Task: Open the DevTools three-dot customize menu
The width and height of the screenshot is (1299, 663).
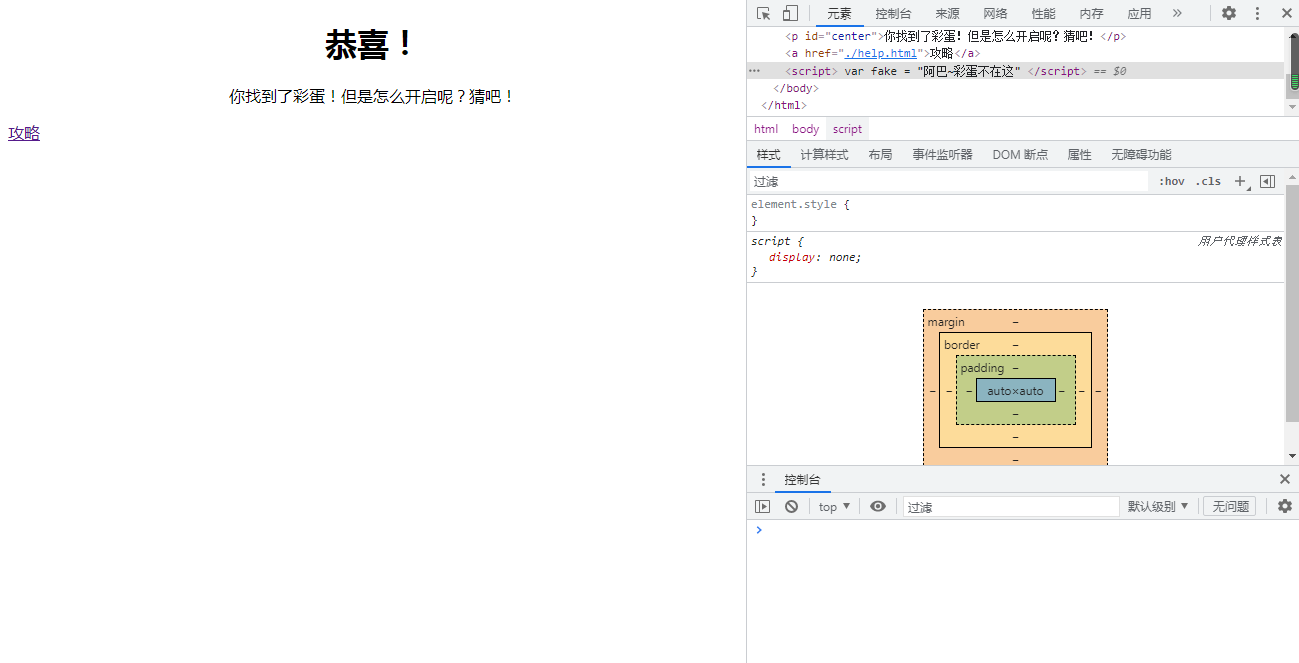Action: (1258, 13)
